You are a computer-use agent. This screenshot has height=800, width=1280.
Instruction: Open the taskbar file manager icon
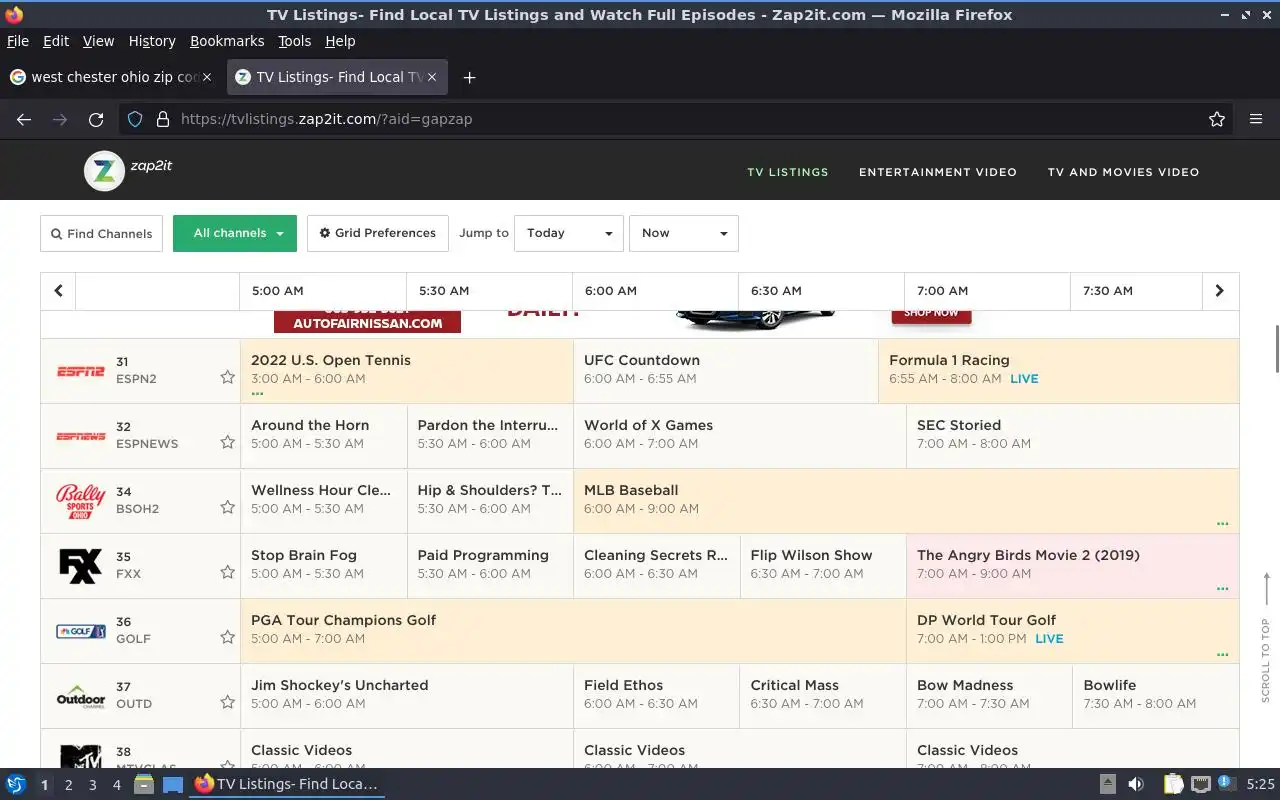(144, 785)
